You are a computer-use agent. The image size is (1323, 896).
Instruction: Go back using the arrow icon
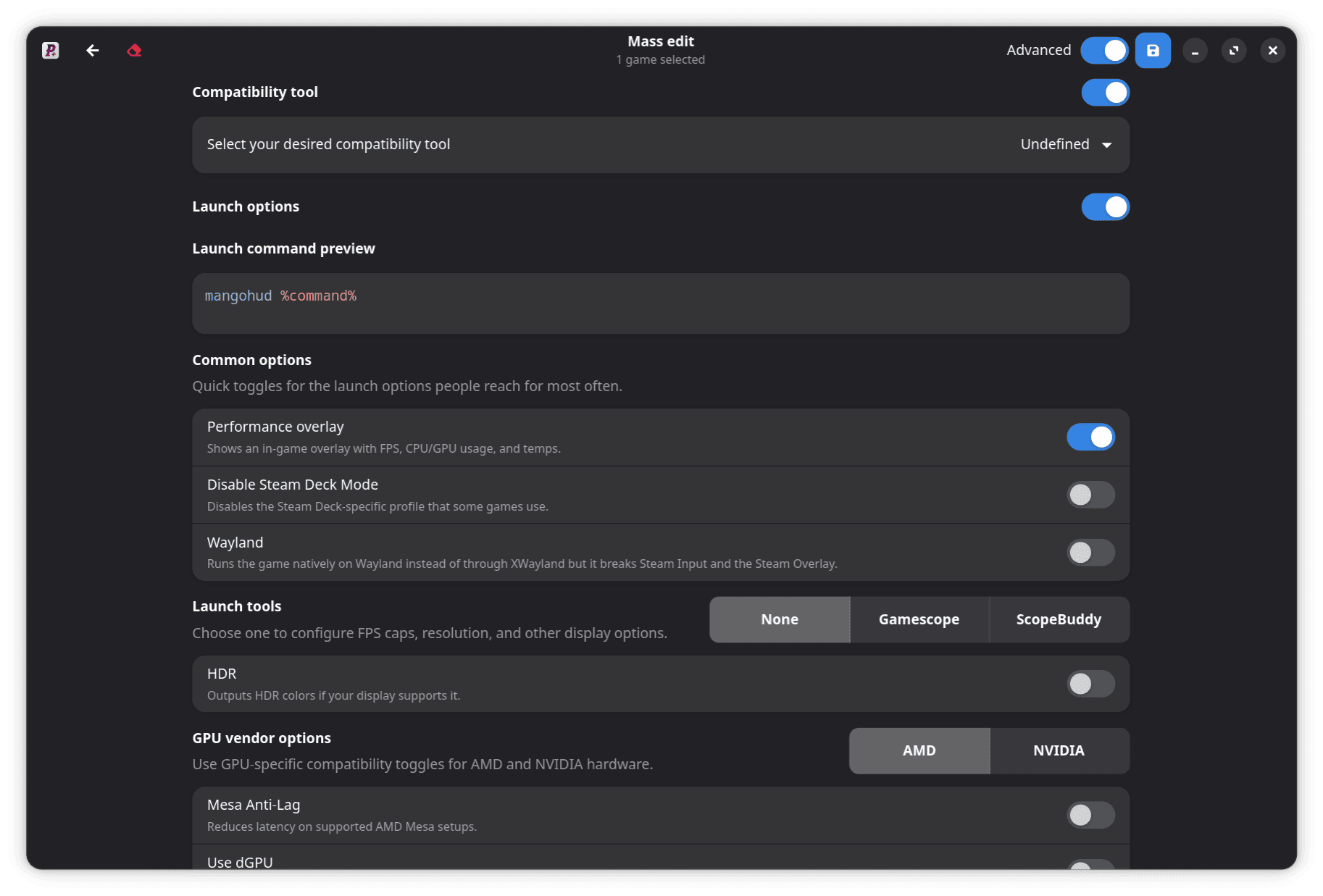point(93,50)
